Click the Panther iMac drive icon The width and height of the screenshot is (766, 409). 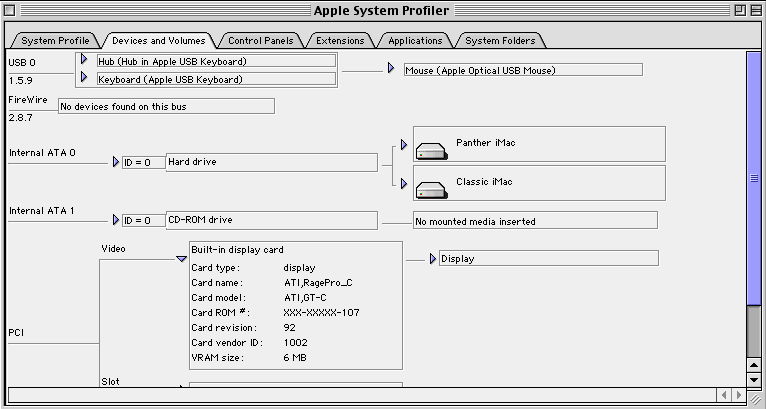[x=431, y=151]
